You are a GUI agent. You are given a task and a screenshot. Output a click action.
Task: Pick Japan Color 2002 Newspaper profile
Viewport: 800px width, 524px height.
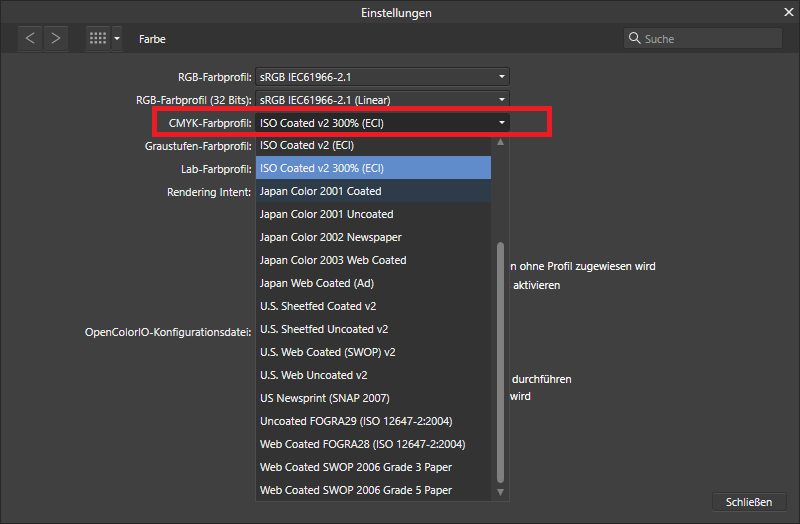click(x=373, y=237)
